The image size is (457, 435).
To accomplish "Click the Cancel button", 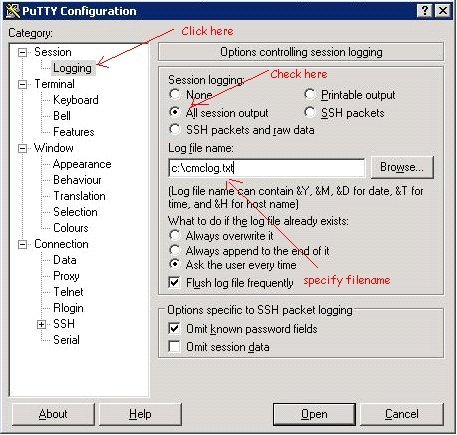I will pos(402,414).
